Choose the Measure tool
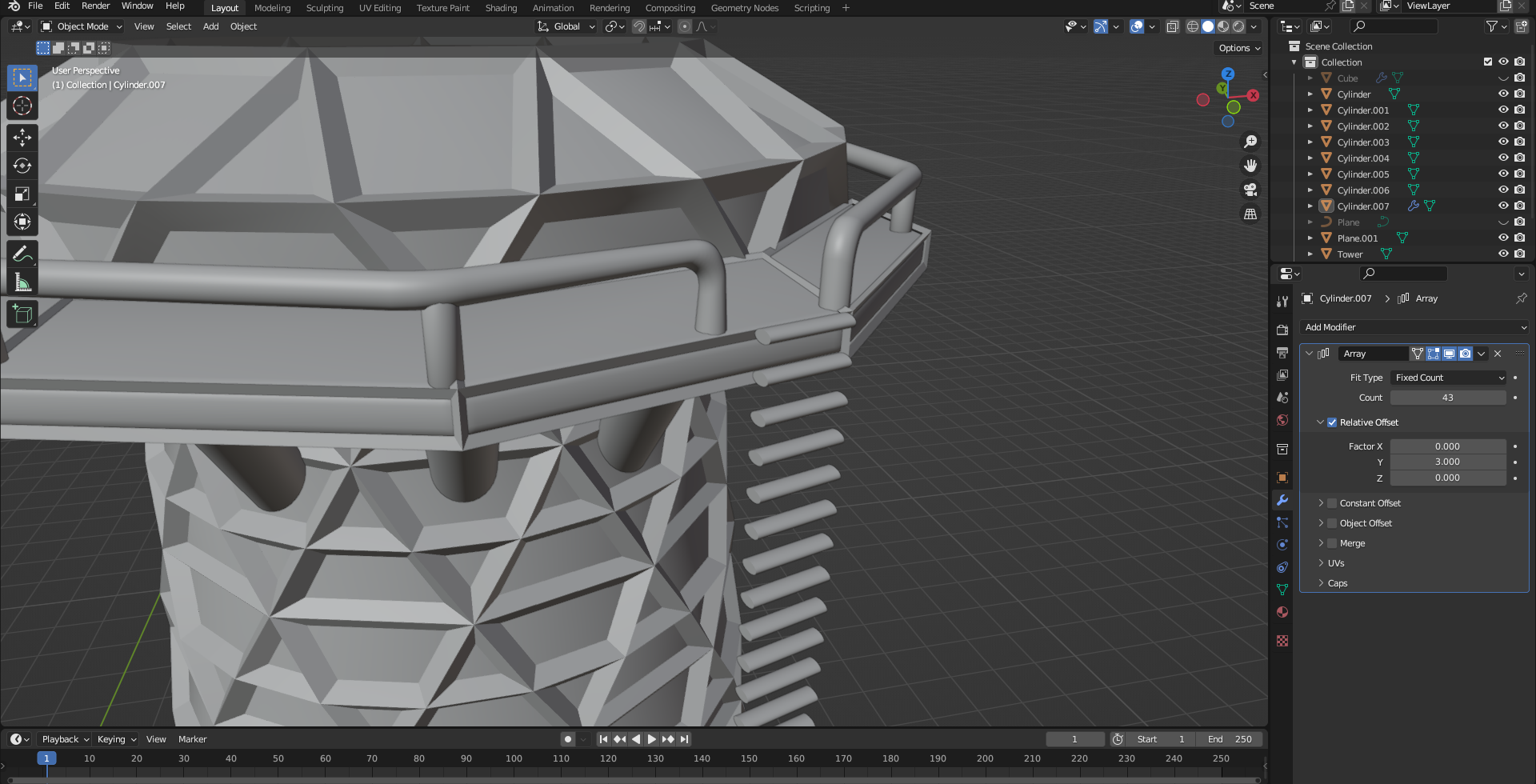The height and width of the screenshot is (784, 1536). click(x=22, y=282)
